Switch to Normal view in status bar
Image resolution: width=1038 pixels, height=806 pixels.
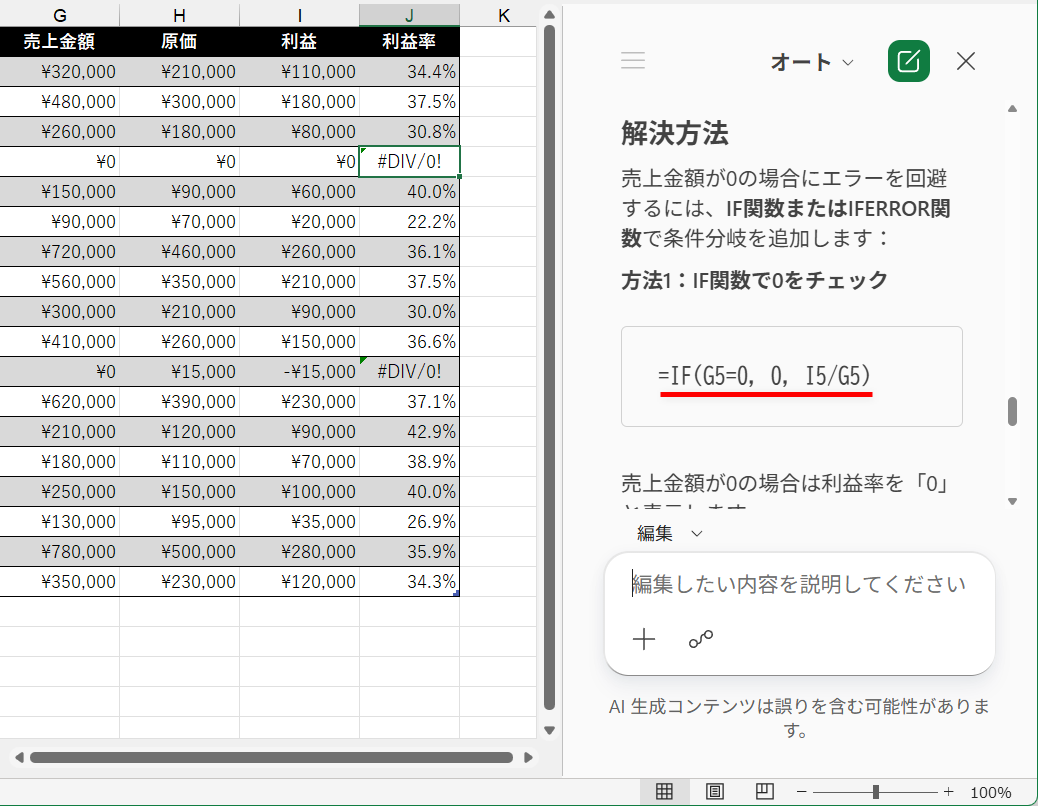click(664, 791)
